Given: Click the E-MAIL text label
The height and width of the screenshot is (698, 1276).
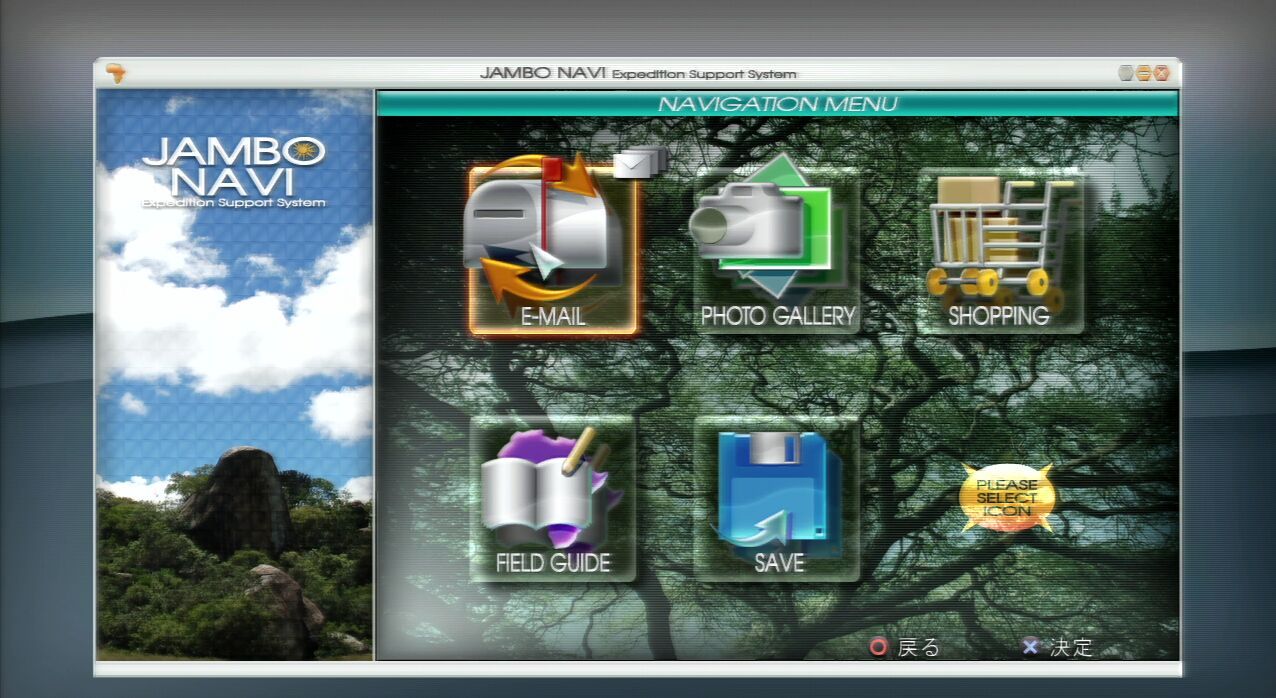Looking at the screenshot, I should click(552, 316).
